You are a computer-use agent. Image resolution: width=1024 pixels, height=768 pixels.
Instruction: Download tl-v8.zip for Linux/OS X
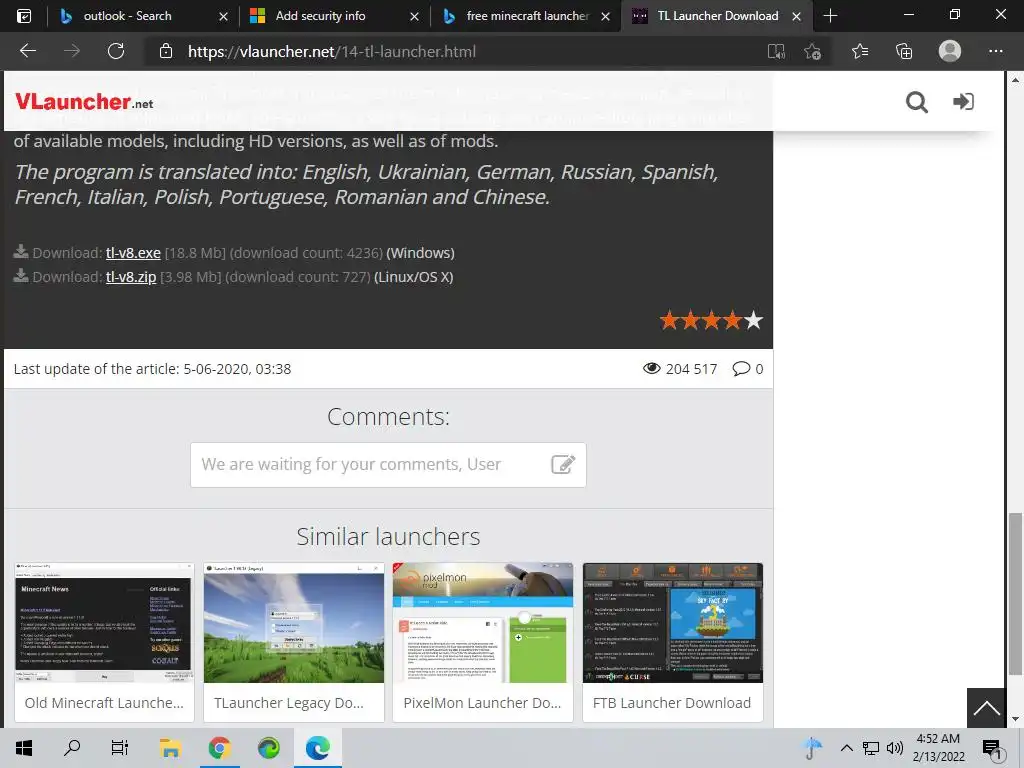click(x=131, y=277)
